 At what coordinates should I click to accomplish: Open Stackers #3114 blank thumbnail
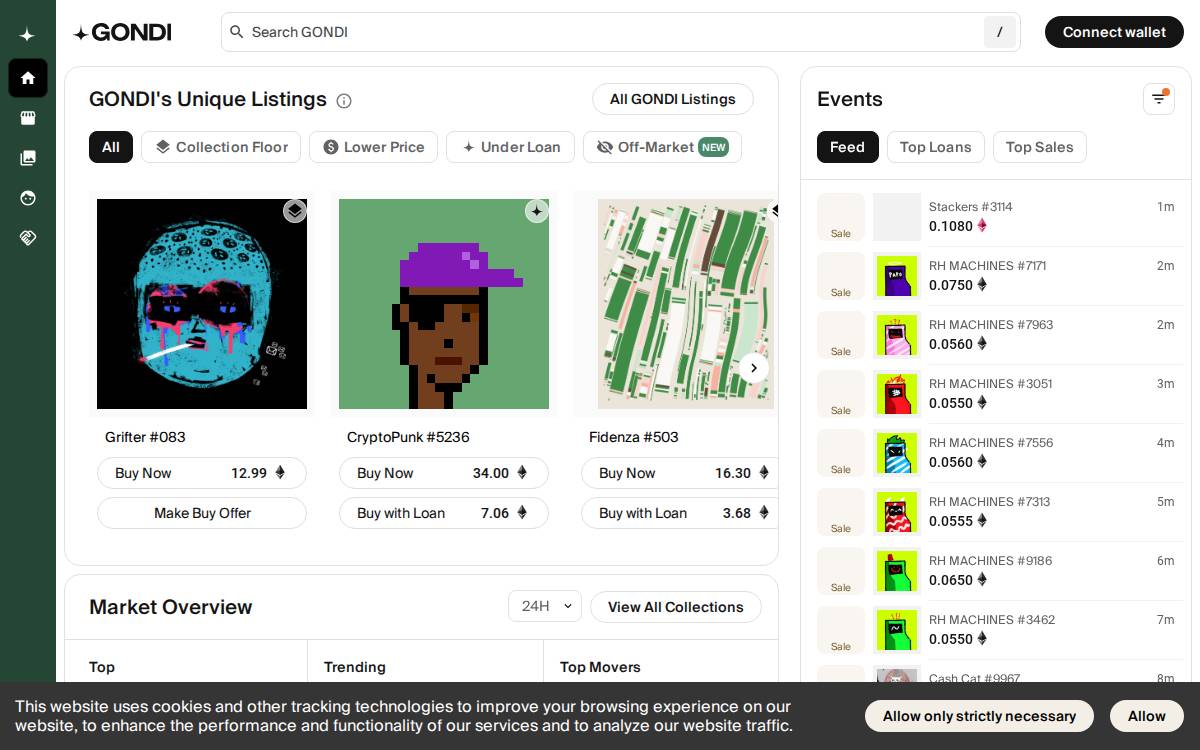(x=897, y=217)
